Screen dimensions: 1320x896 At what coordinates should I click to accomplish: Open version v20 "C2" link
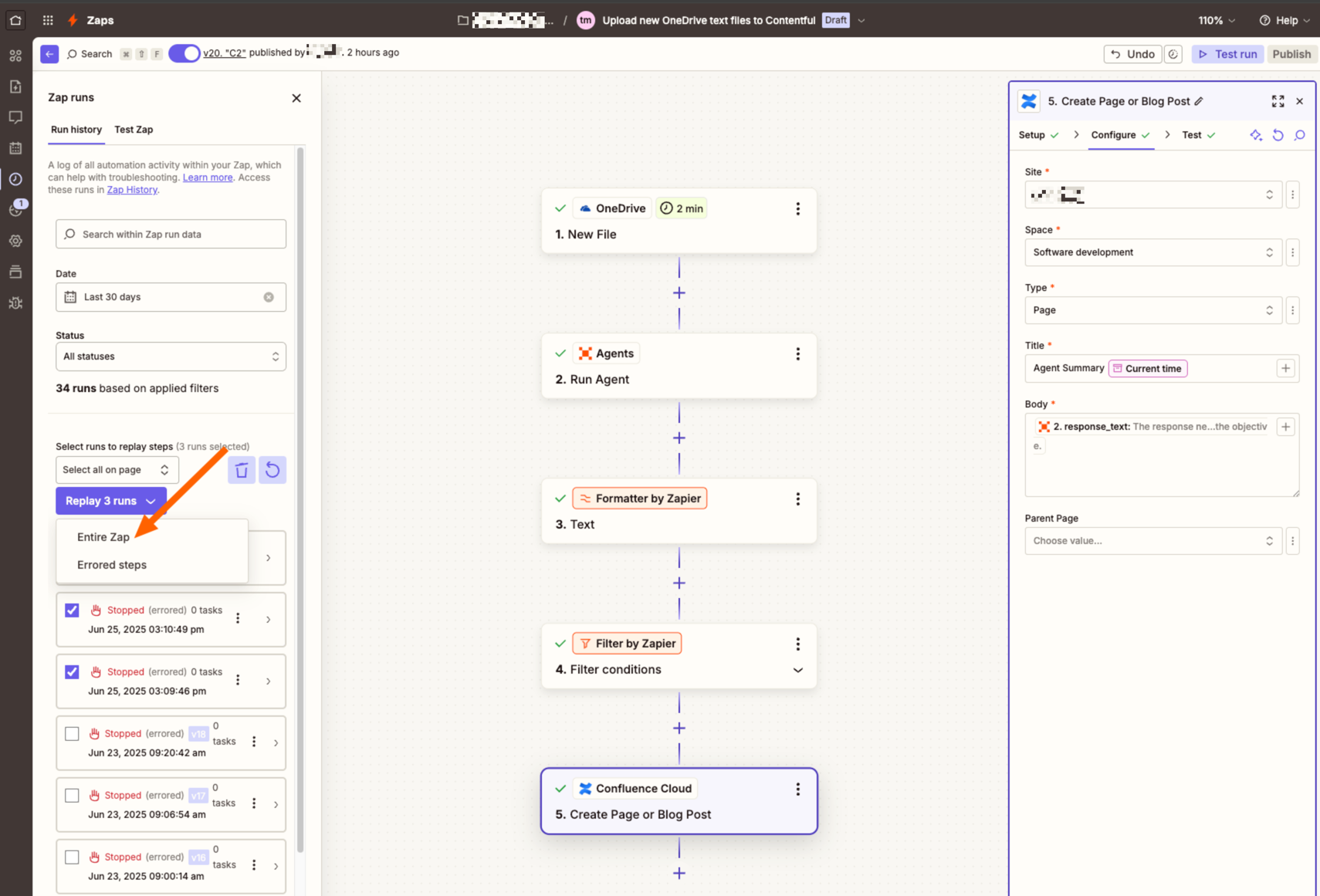pos(225,53)
